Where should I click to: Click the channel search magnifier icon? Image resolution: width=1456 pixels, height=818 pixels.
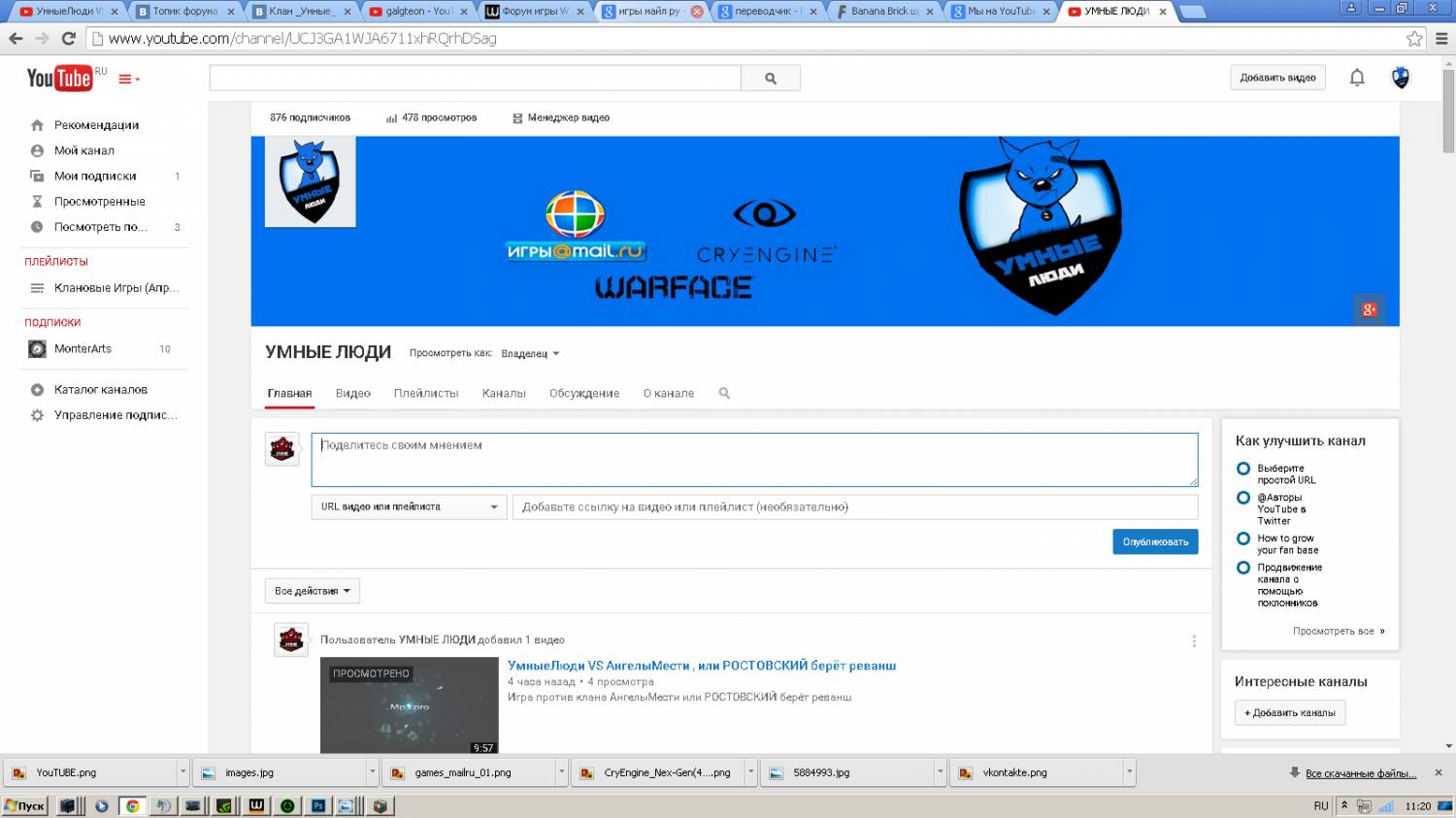tap(724, 393)
